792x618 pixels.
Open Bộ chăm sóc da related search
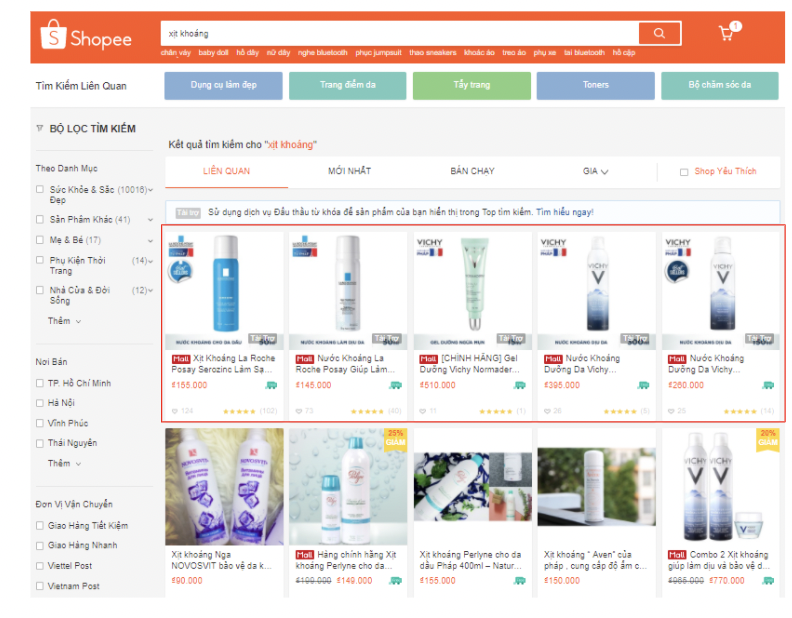[720, 85]
